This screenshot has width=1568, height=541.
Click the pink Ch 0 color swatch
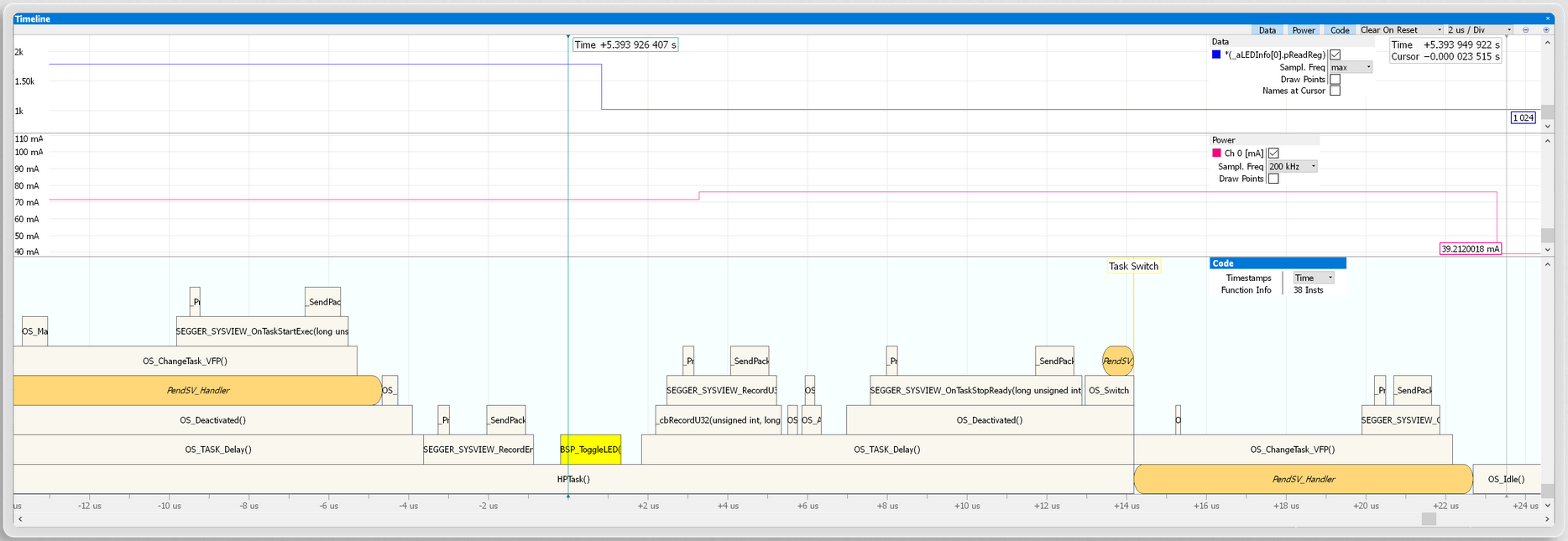tap(1216, 153)
